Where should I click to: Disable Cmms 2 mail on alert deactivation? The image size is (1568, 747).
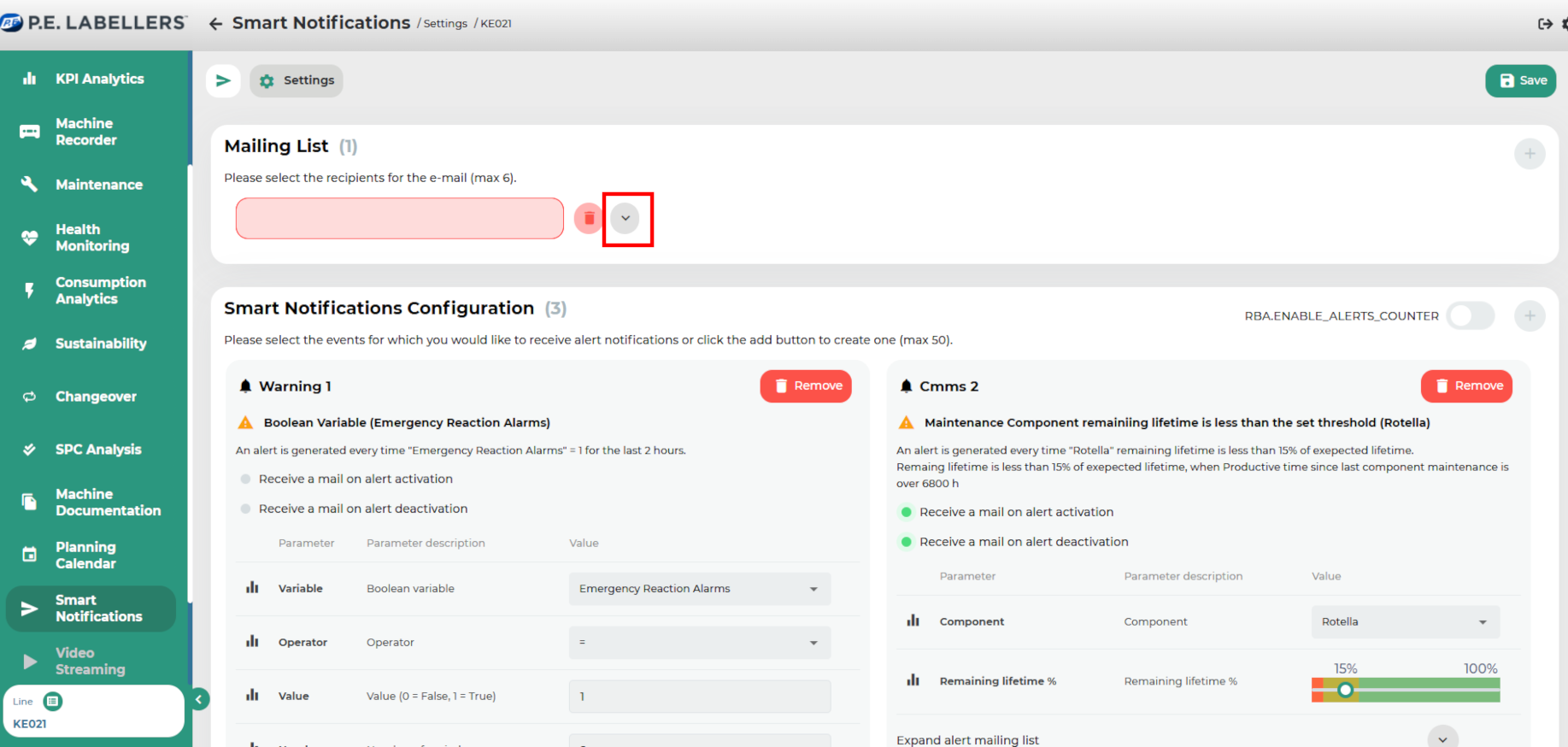[907, 542]
